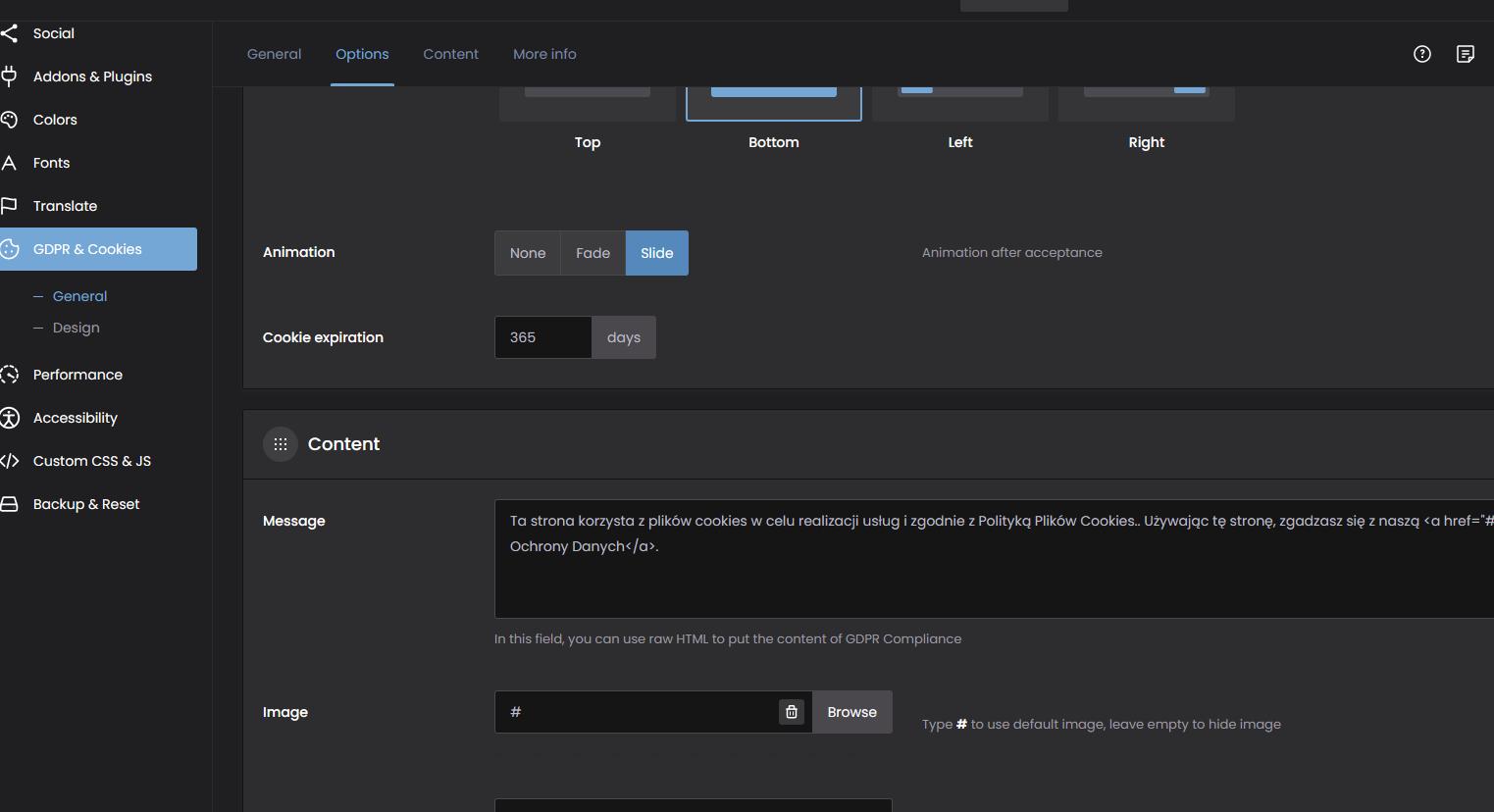Click the Right position label

(1147, 142)
